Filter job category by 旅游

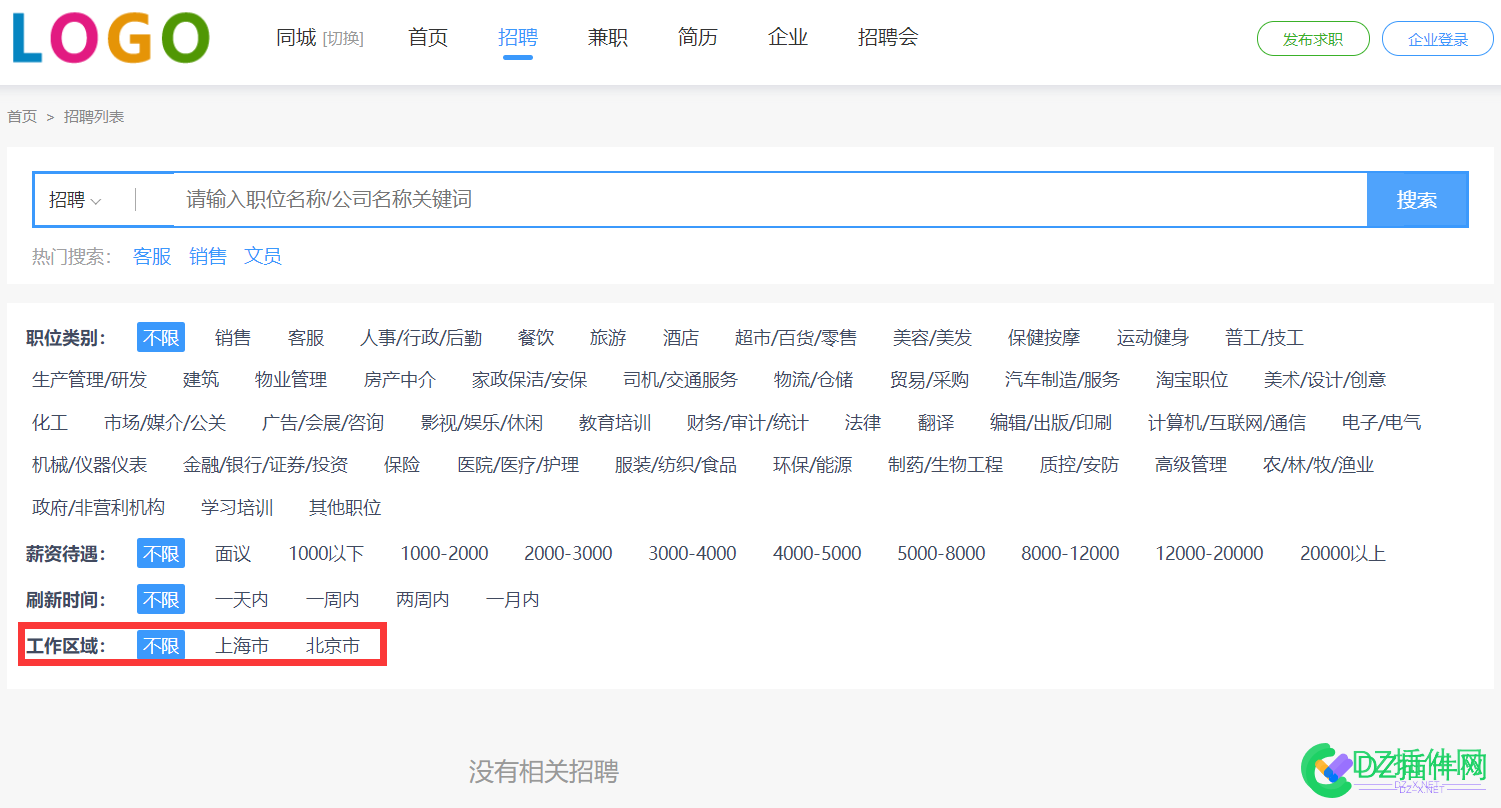click(x=608, y=338)
